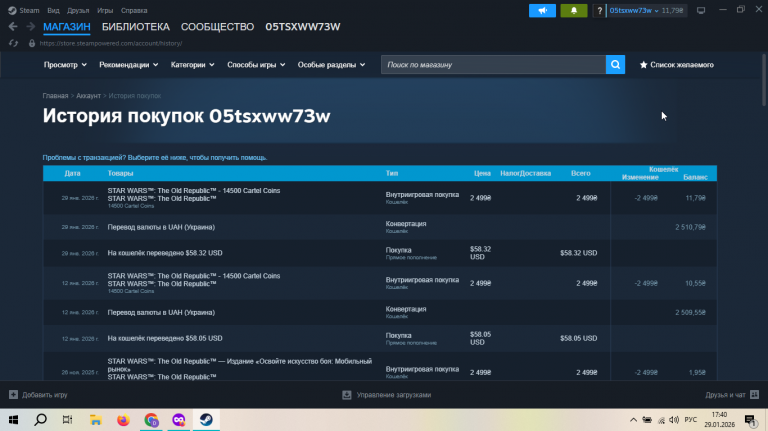Click the padlock icon beside URL
This screenshot has width=768, height=431.
[32, 43]
